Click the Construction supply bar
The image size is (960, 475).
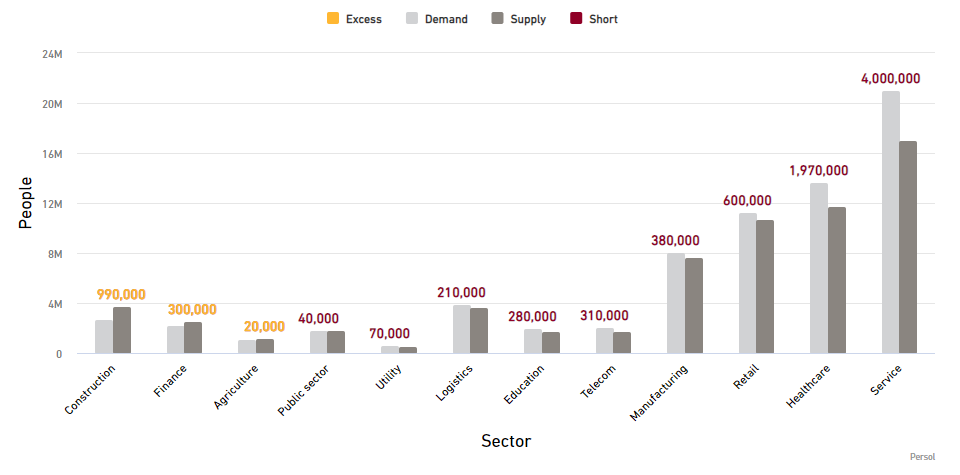[122, 330]
